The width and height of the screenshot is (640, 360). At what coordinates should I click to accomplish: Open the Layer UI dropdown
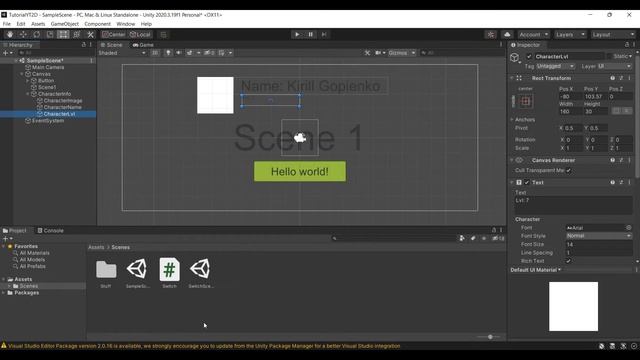(x=615, y=66)
